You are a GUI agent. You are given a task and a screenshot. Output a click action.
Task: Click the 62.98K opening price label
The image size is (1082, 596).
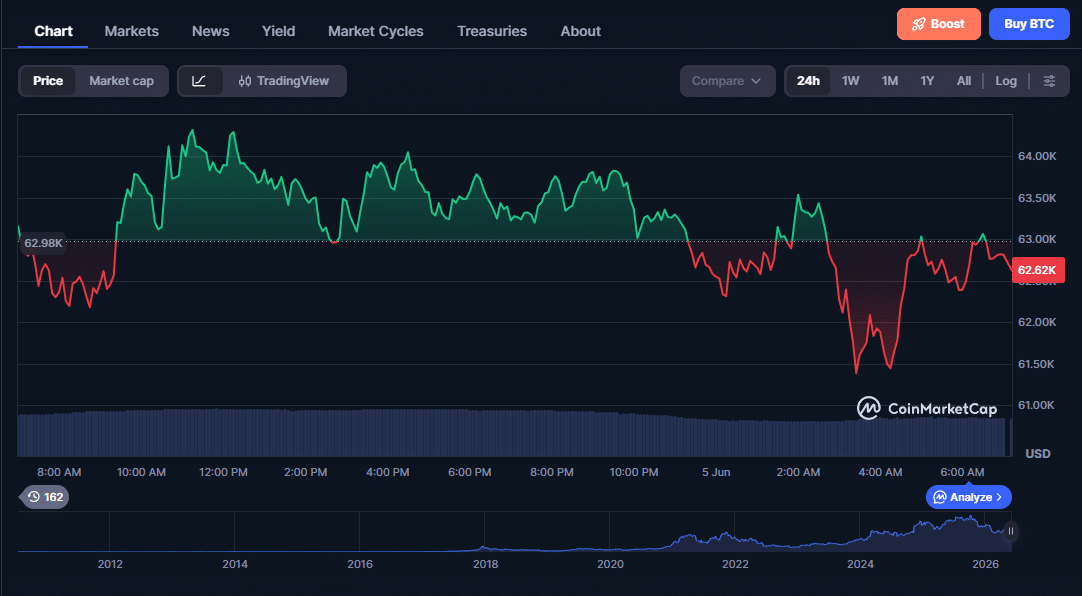tap(43, 243)
